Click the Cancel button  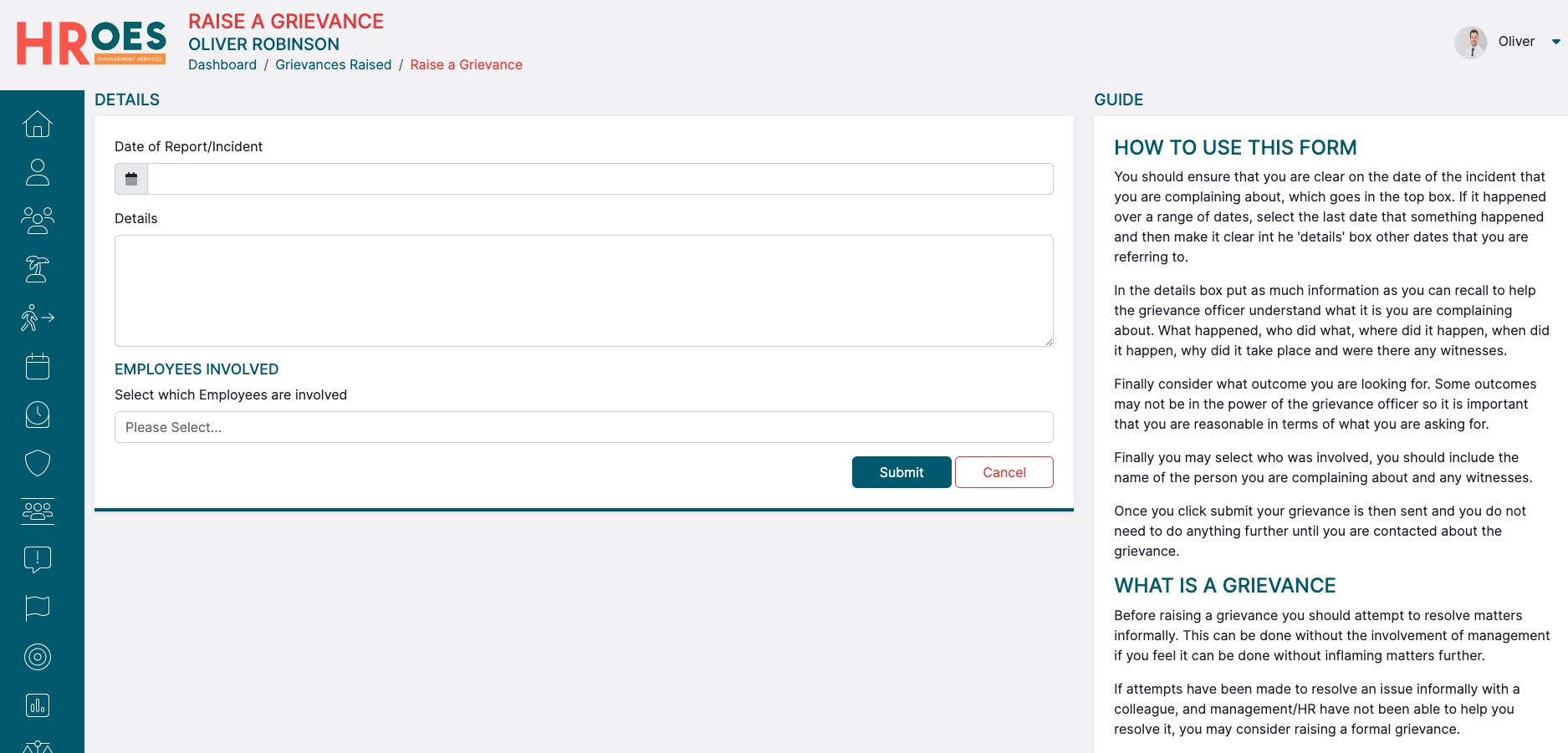[x=1004, y=472]
